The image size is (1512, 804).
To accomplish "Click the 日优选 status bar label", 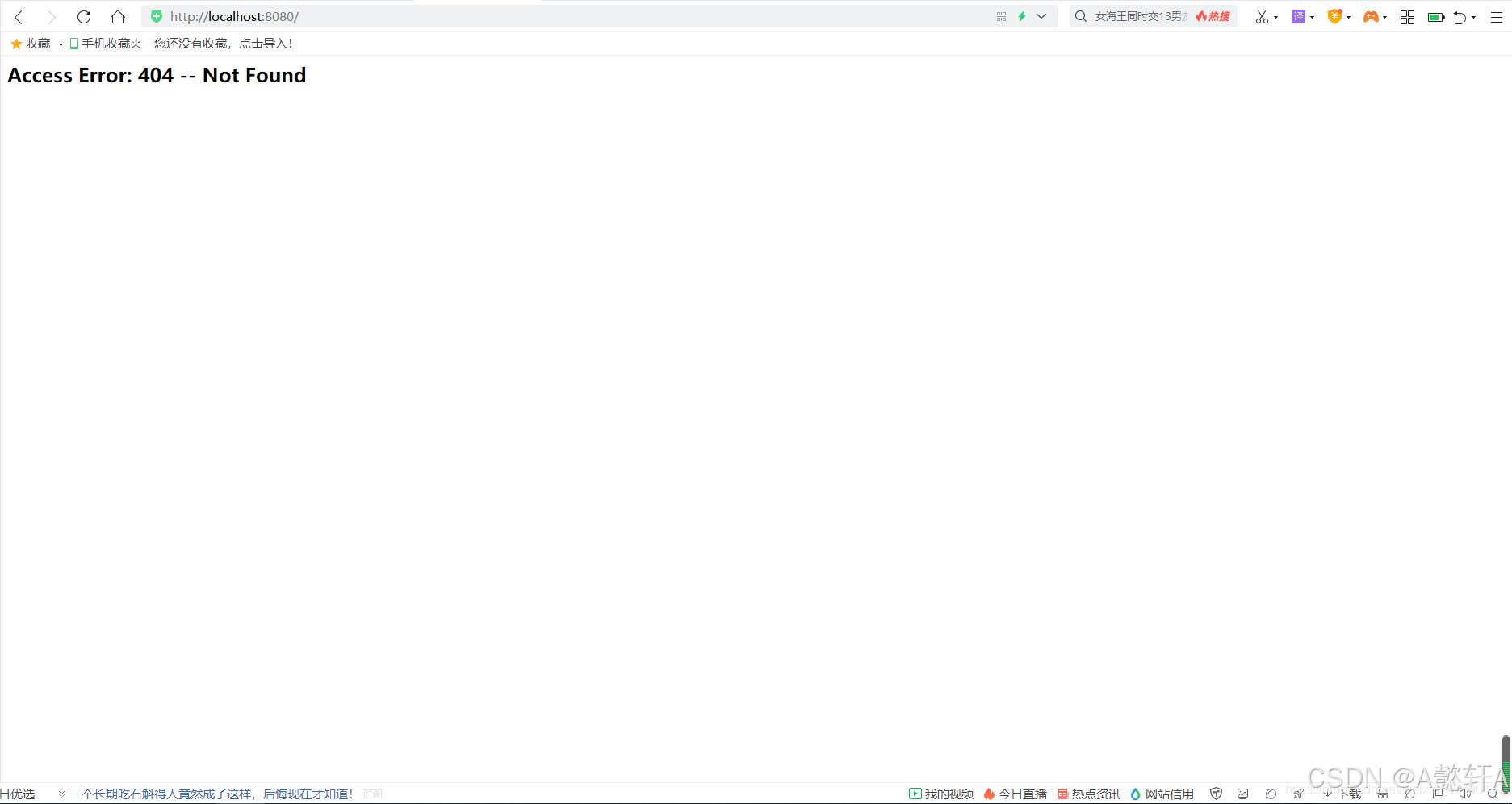I will 18,794.
